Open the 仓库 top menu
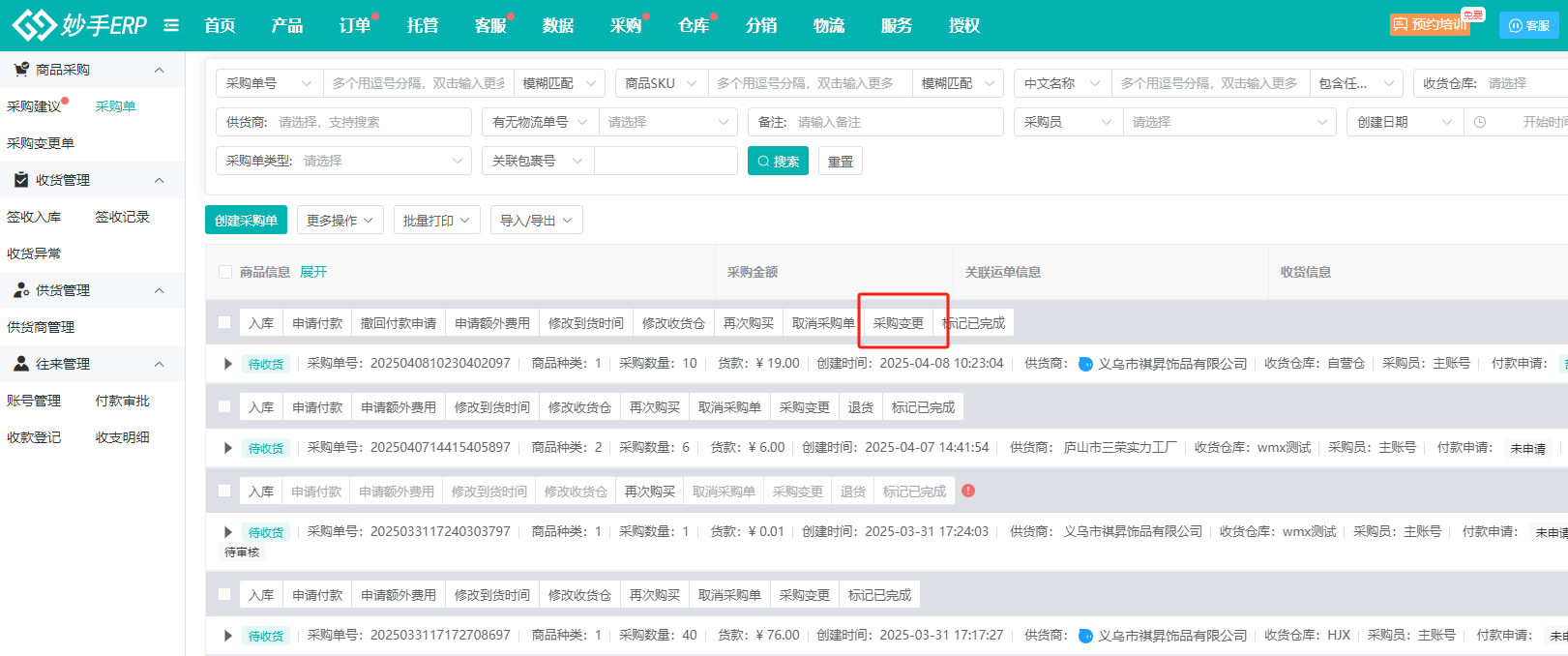The height and width of the screenshot is (656, 1568). pos(694,25)
